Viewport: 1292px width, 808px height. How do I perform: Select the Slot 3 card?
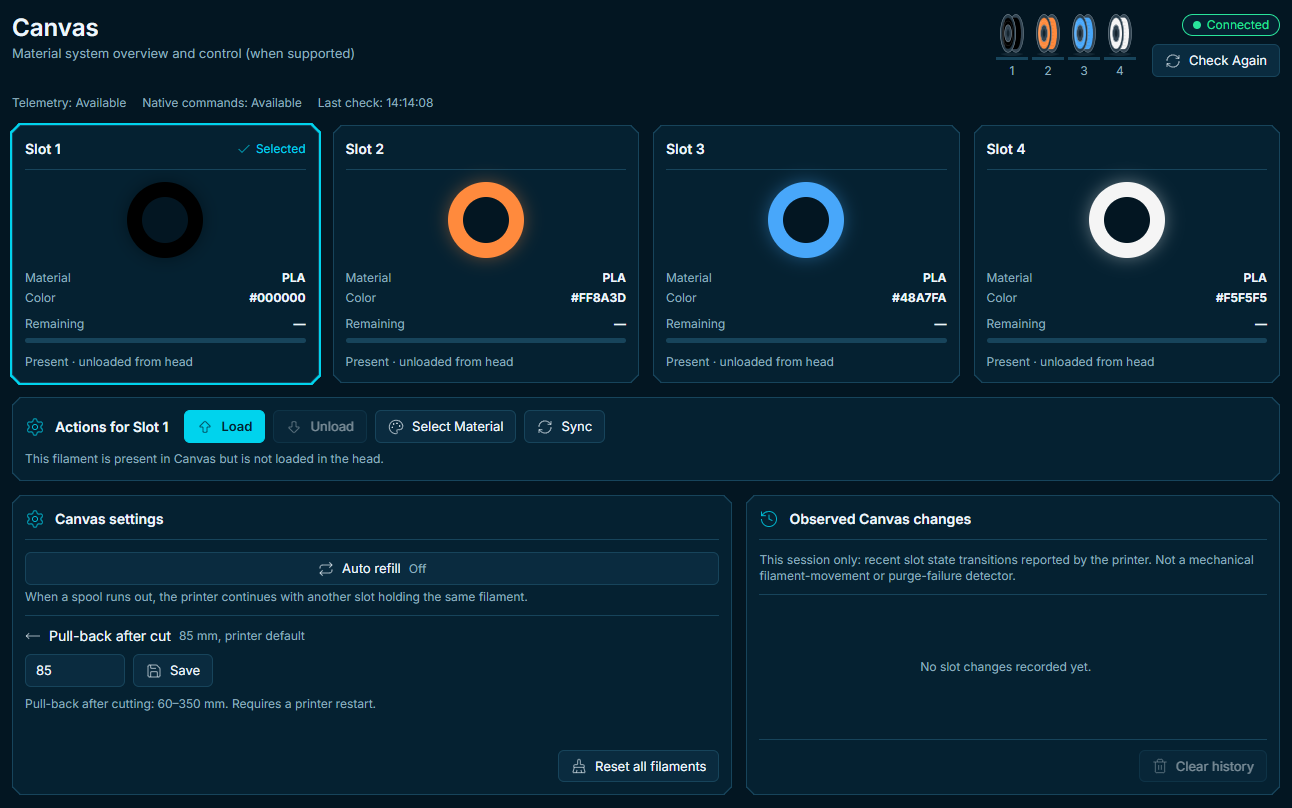[x=806, y=254]
